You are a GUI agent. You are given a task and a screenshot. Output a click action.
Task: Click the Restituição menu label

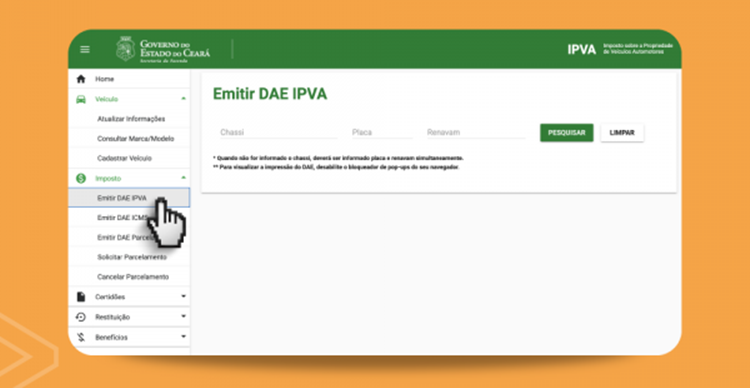click(x=112, y=317)
